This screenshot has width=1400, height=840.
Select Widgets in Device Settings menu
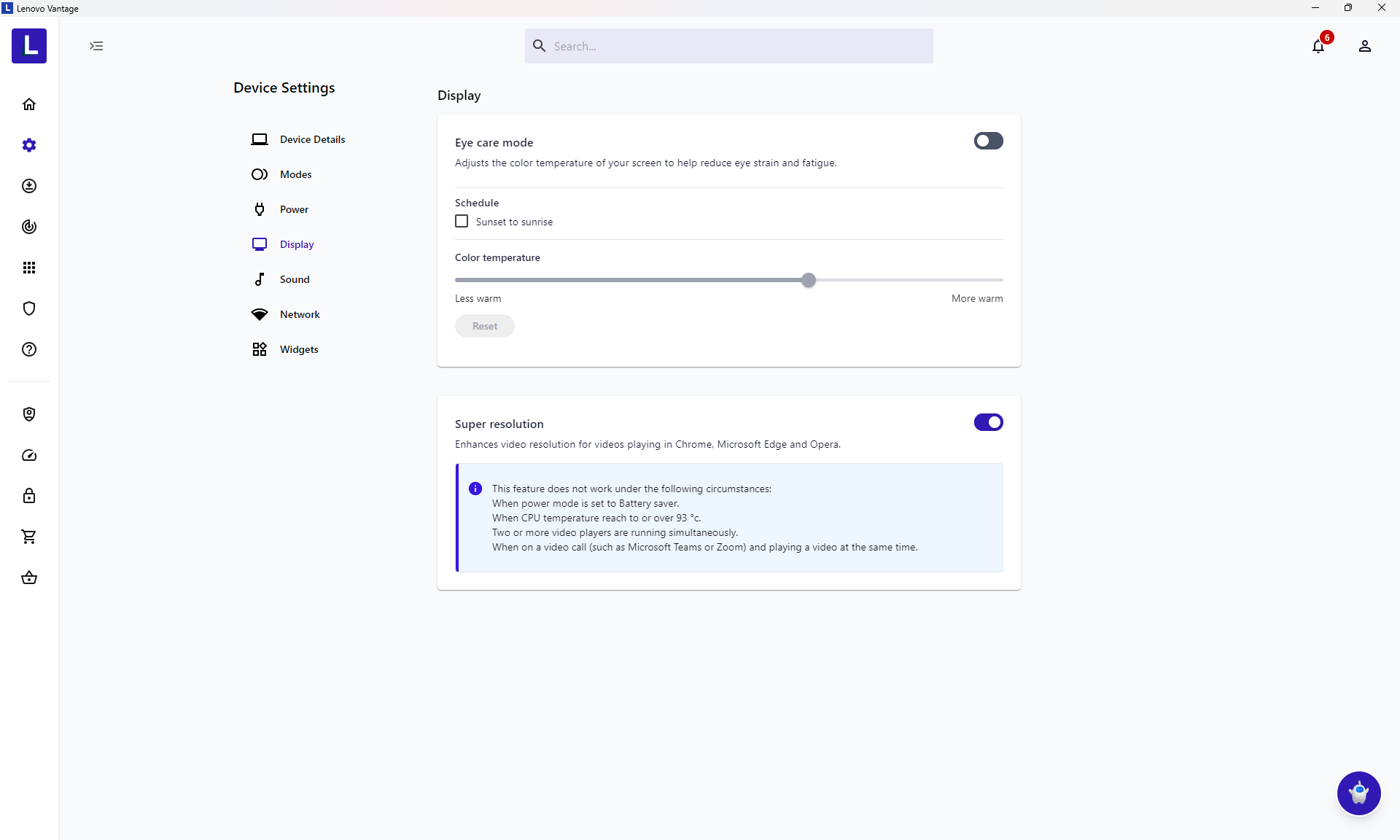298,349
